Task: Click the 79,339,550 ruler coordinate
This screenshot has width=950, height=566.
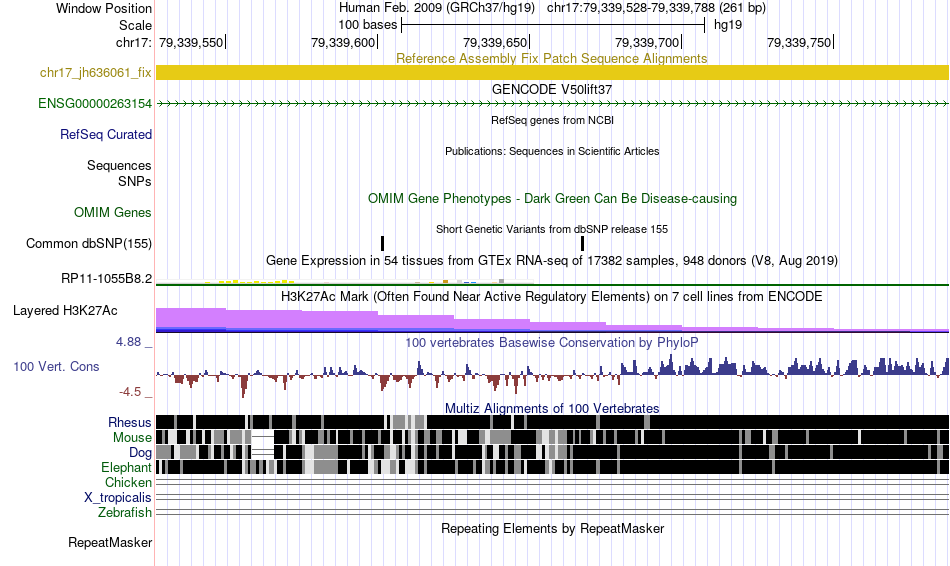Action: pos(191,42)
